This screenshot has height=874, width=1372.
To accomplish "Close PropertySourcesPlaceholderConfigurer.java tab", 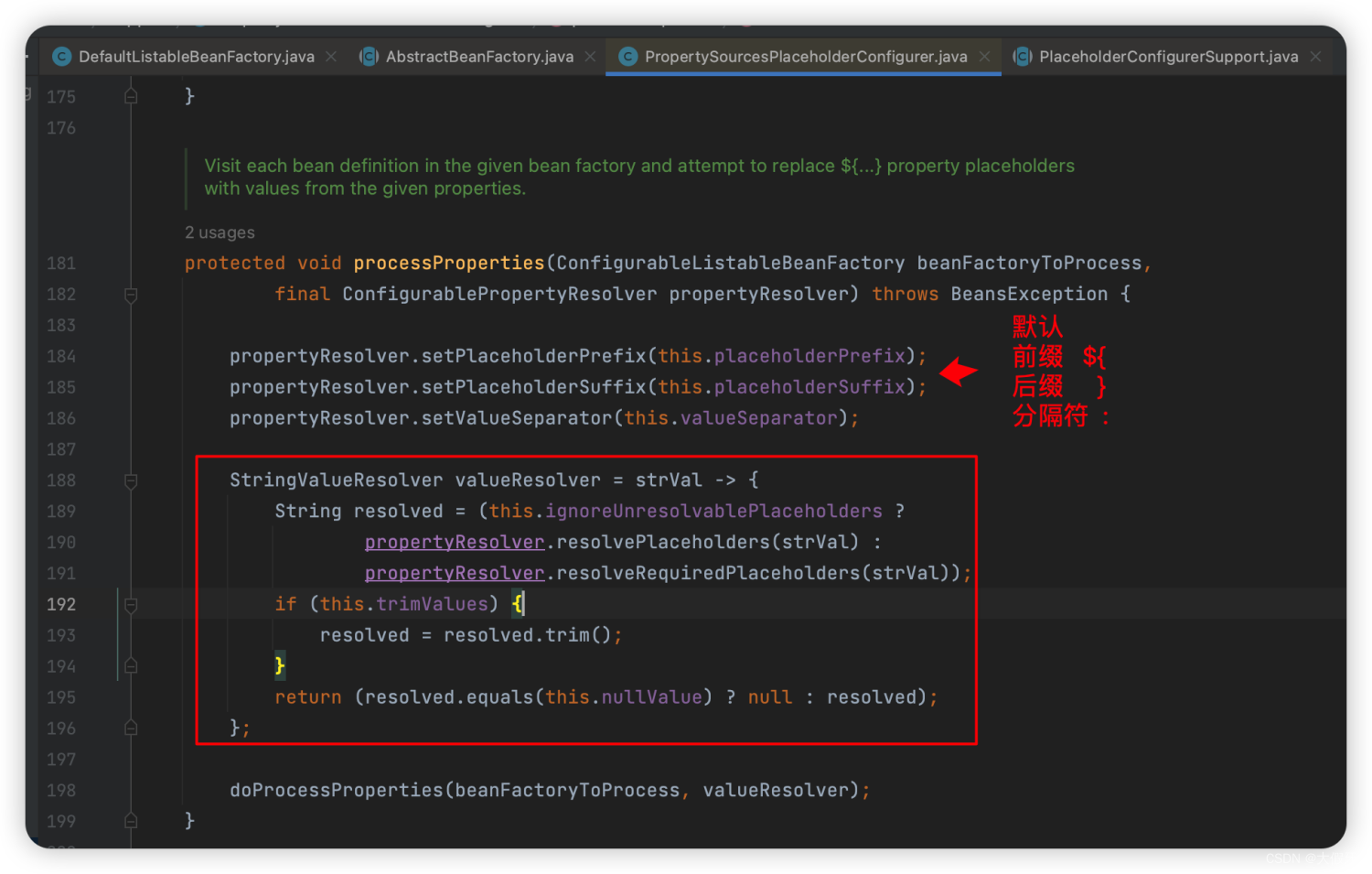I will coord(984,57).
